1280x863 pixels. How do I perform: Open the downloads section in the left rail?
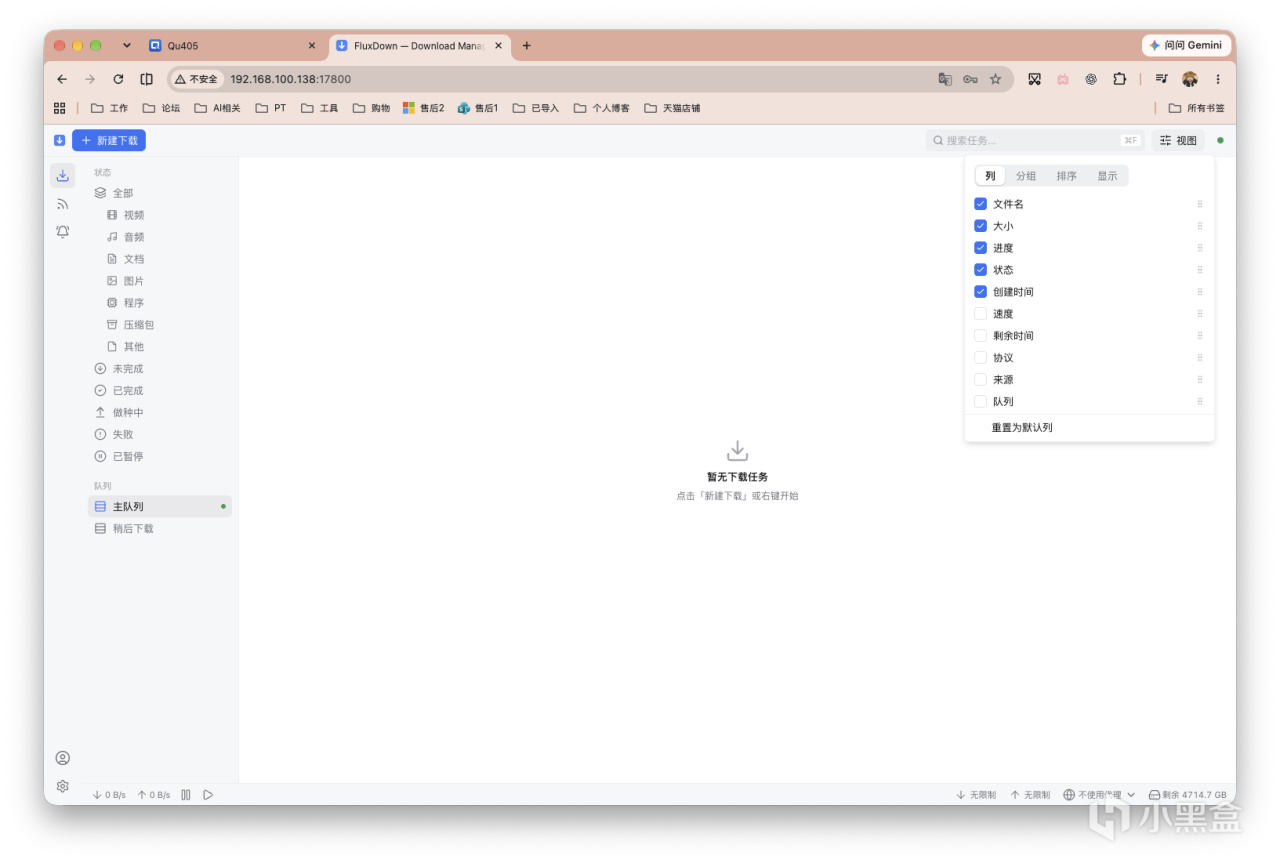63,176
